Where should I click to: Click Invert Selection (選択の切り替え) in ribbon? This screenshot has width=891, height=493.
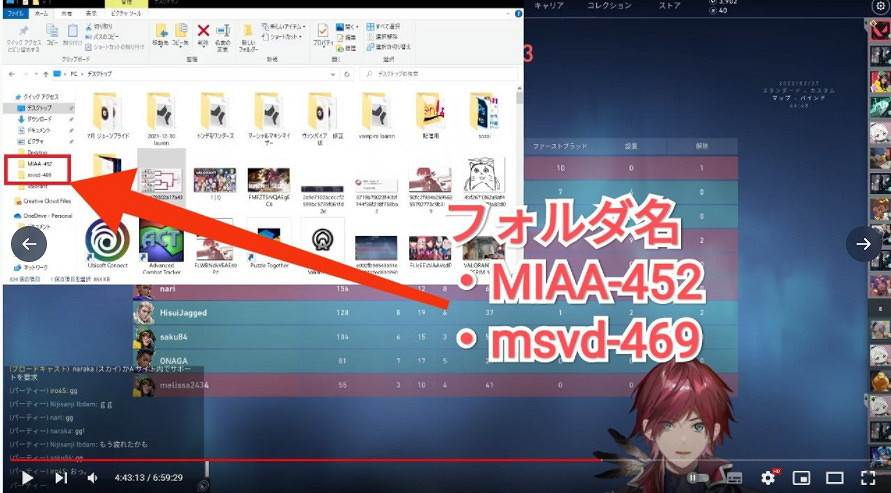pos(388,47)
